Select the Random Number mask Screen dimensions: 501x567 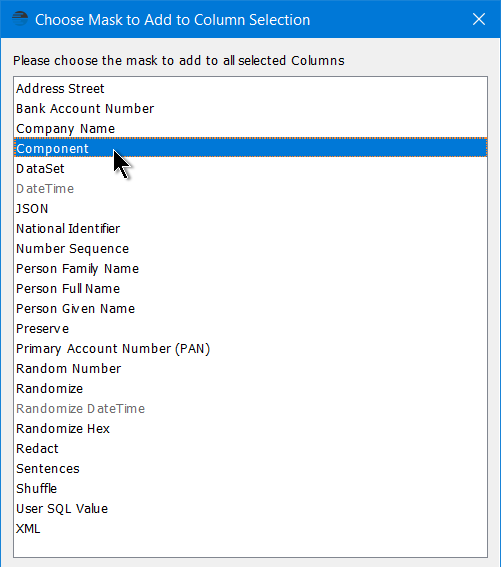(x=250, y=368)
